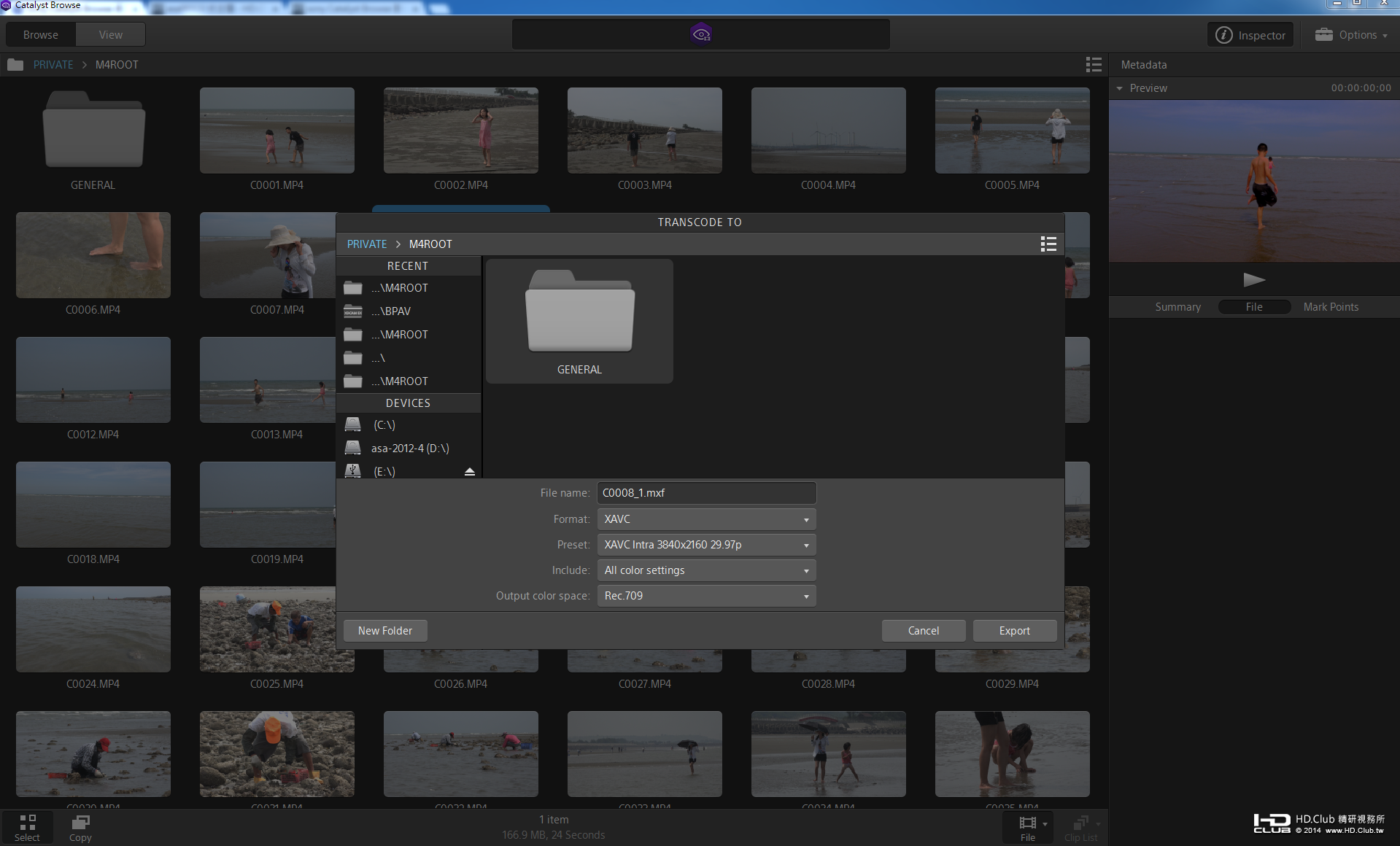Click the preview video image
The height and width of the screenshot is (846, 1400).
click(1254, 181)
